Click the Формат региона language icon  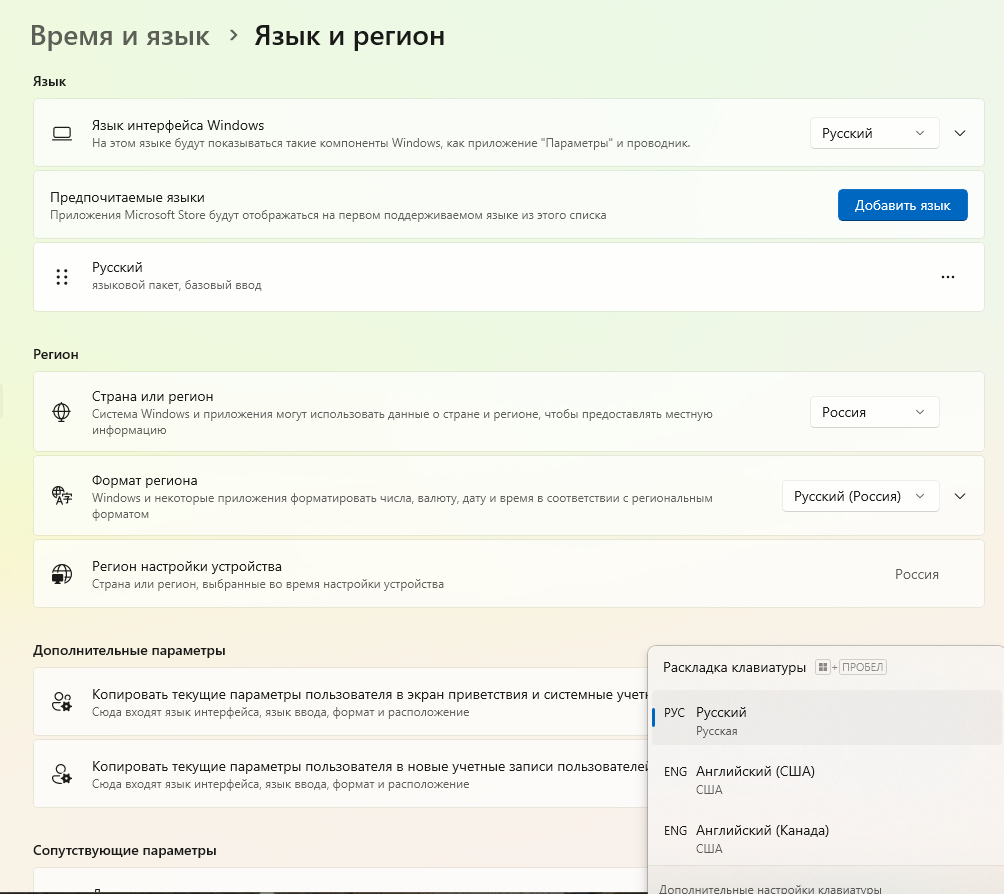coord(62,496)
